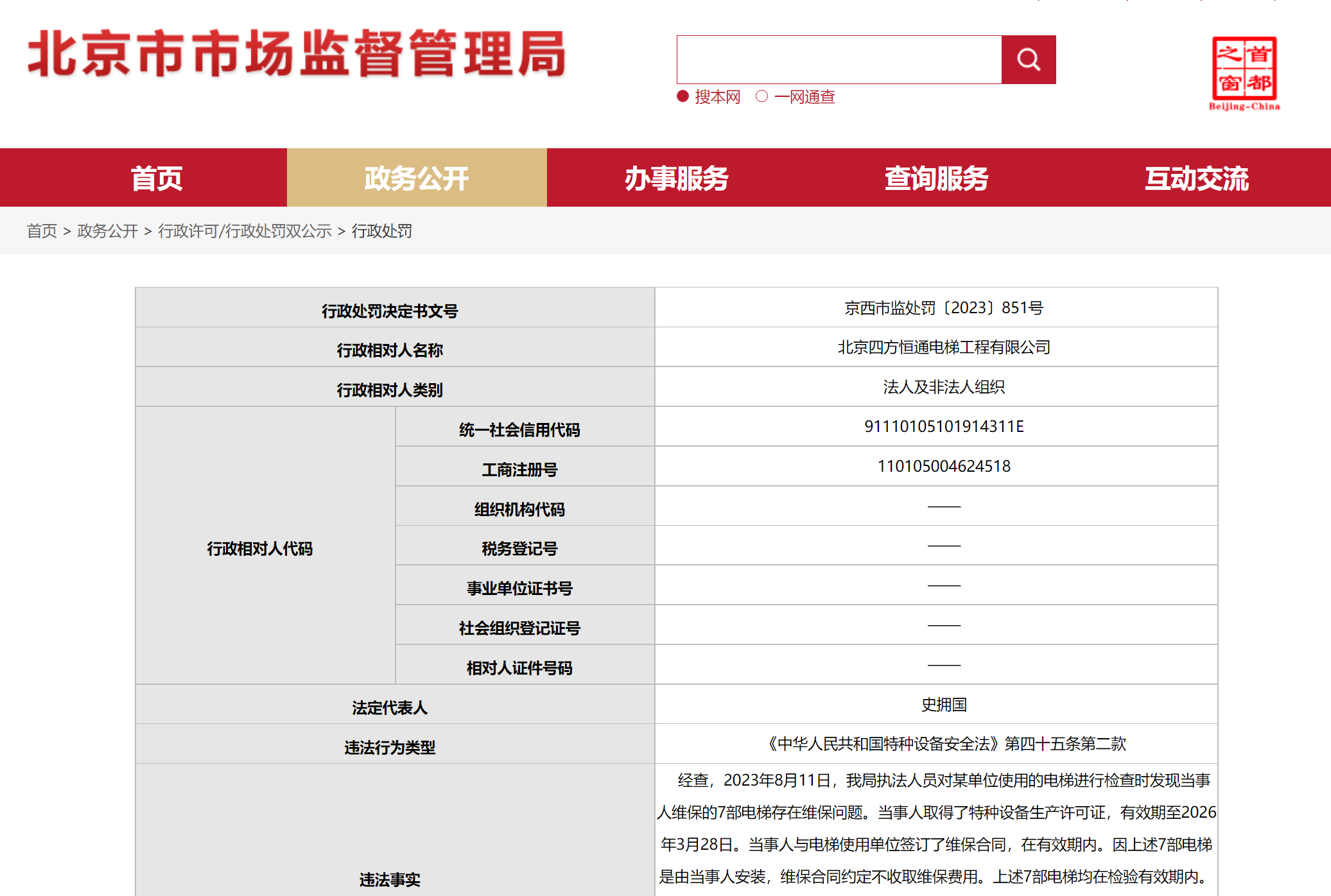The height and width of the screenshot is (896, 1331).
Task: Select the 搜本网 radio option
Action: (x=683, y=96)
